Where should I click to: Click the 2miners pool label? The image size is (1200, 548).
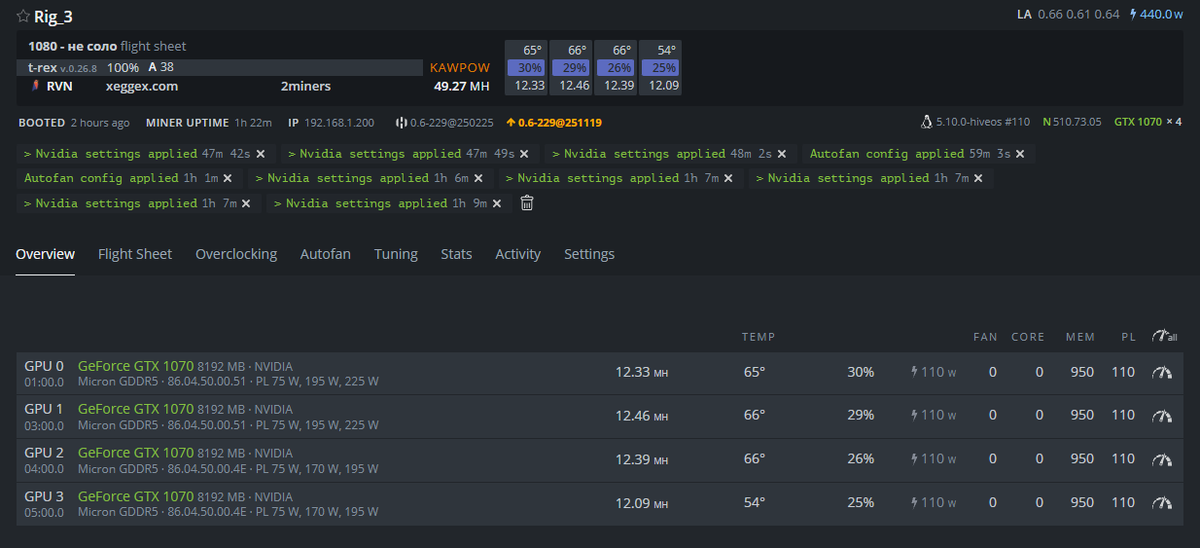(306, 86)
